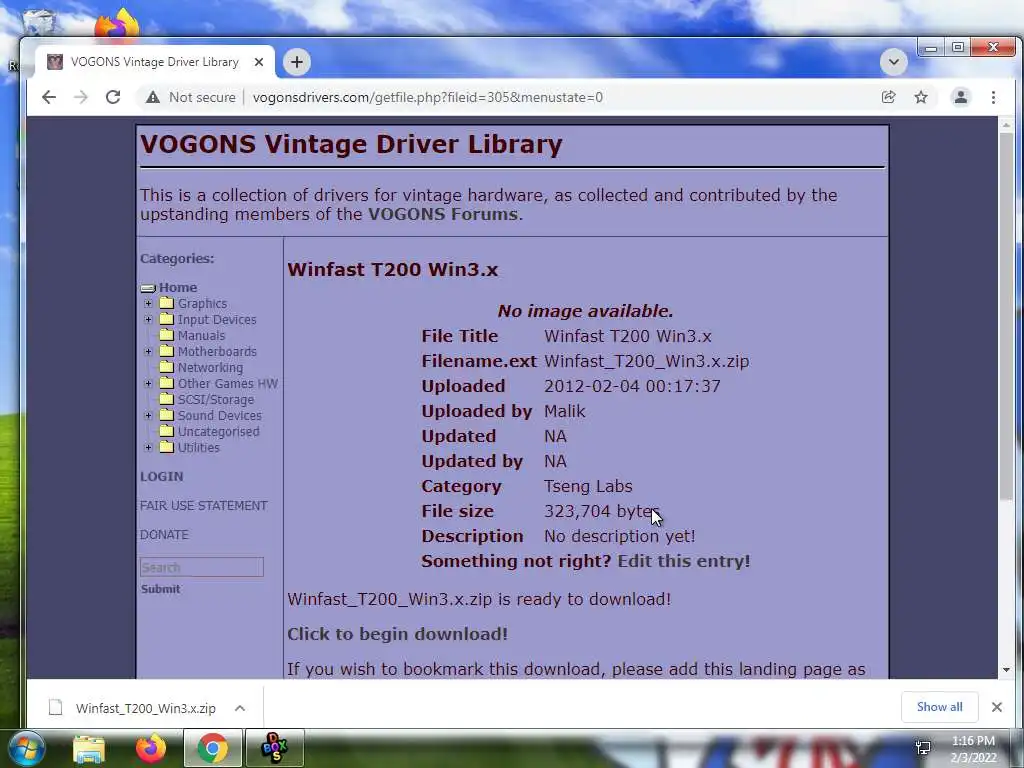
Task: Click the Uncategorised folder icon
Action: (167, 431)
